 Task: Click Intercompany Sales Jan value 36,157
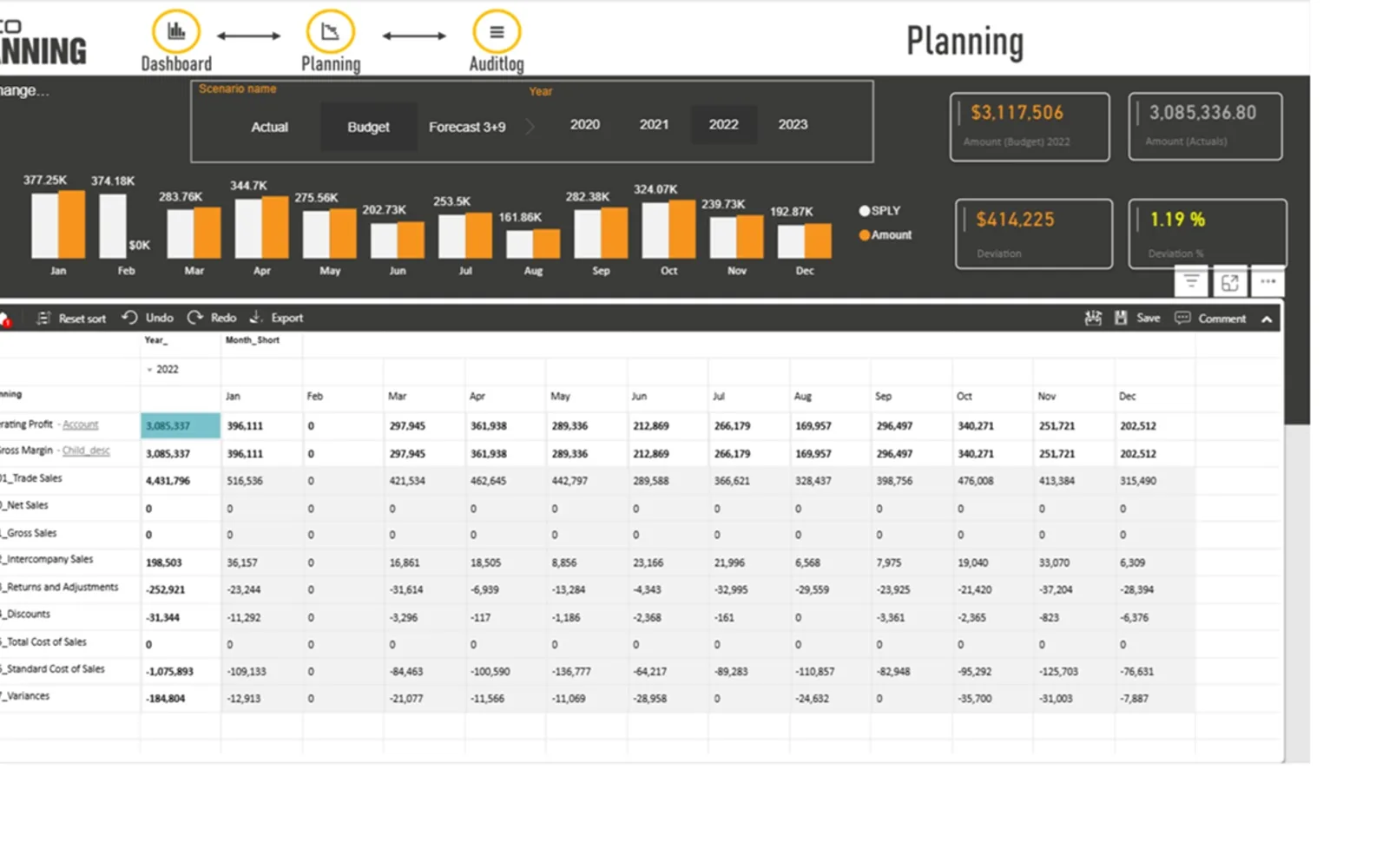point(261,562)
